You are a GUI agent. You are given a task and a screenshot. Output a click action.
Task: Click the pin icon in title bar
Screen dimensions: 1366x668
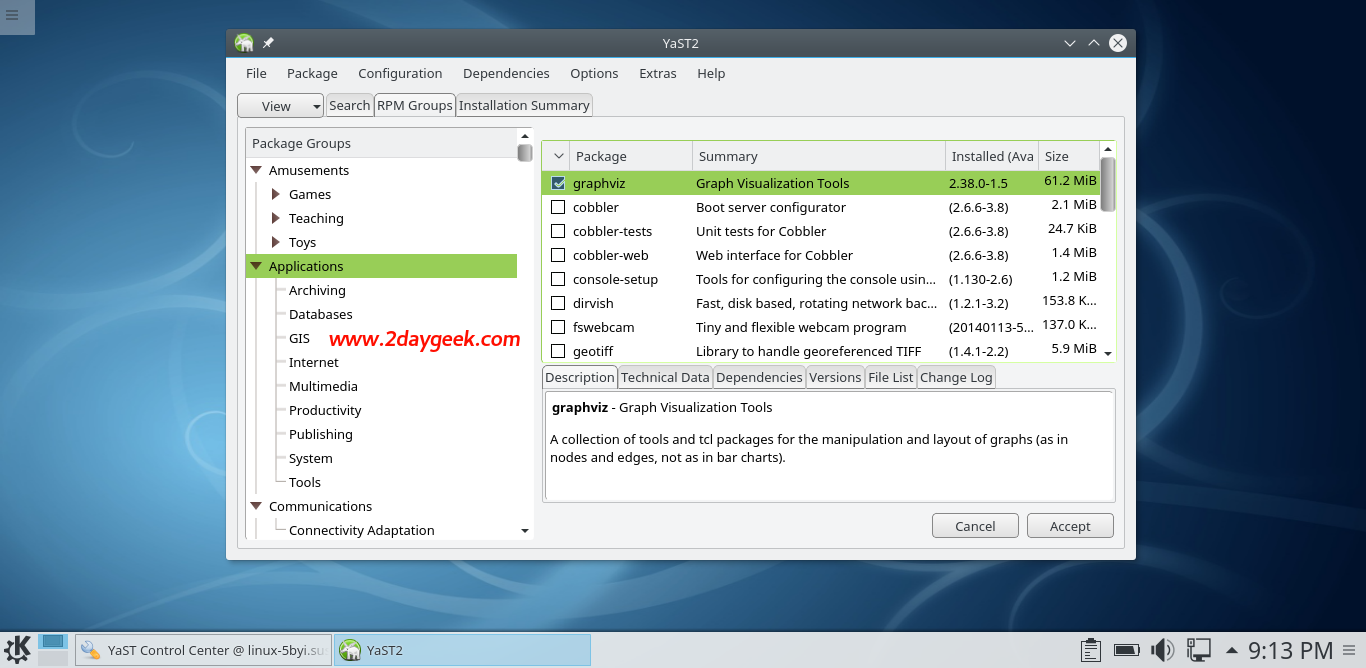(x=268, y=43)
